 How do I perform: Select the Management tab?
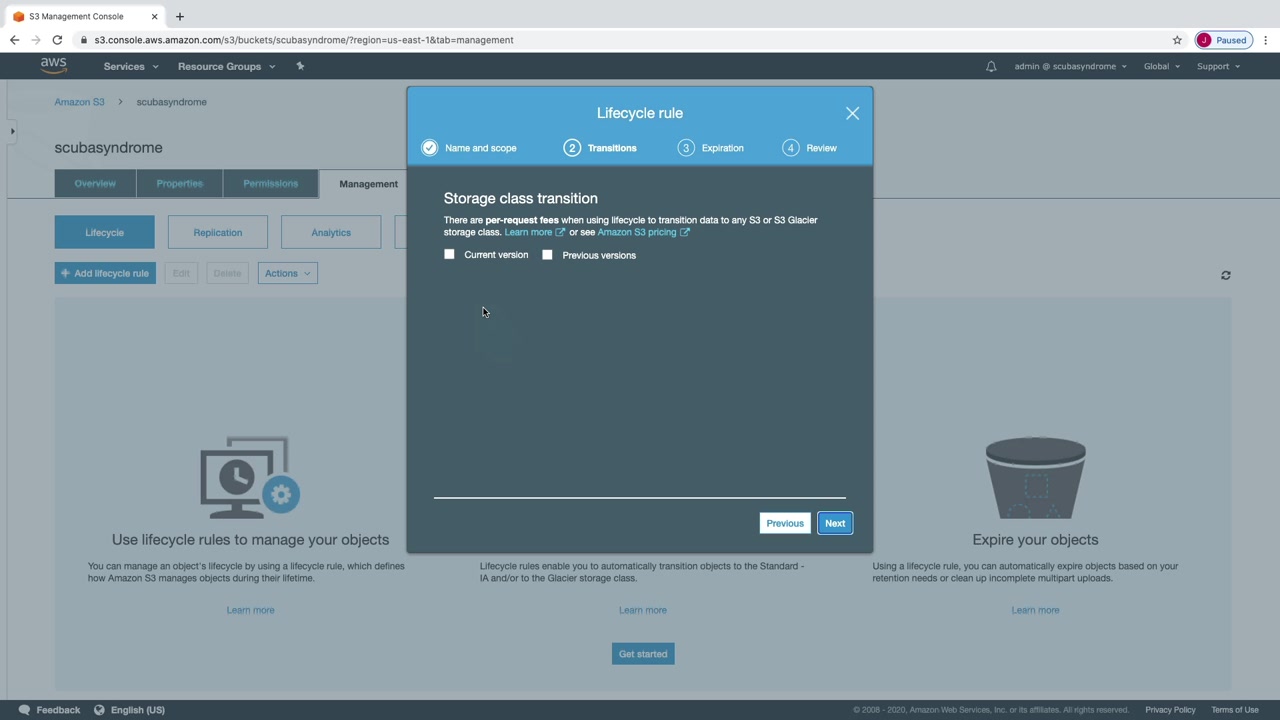[368, 184]
